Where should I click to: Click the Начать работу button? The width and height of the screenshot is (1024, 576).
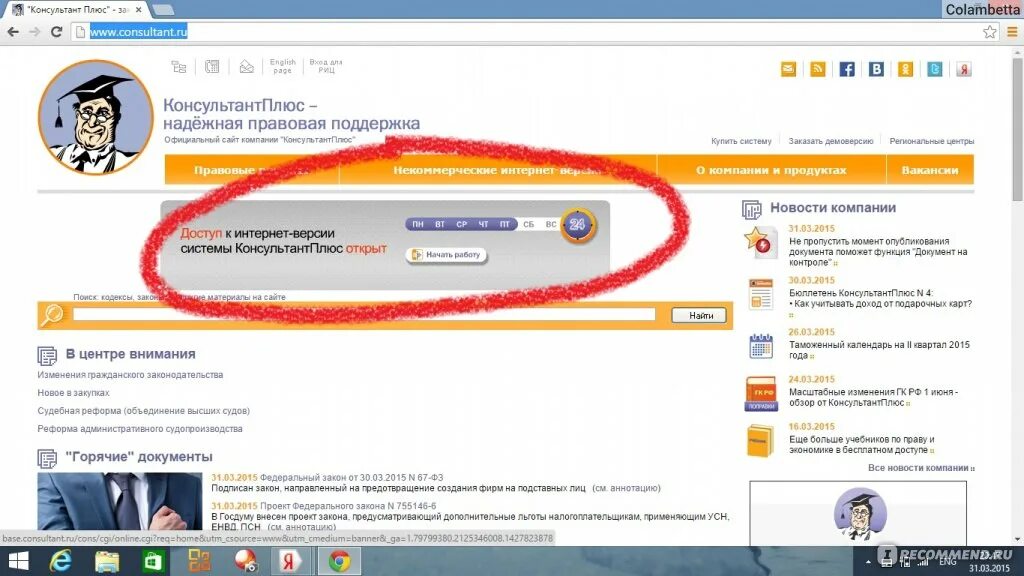click(447, 255)
